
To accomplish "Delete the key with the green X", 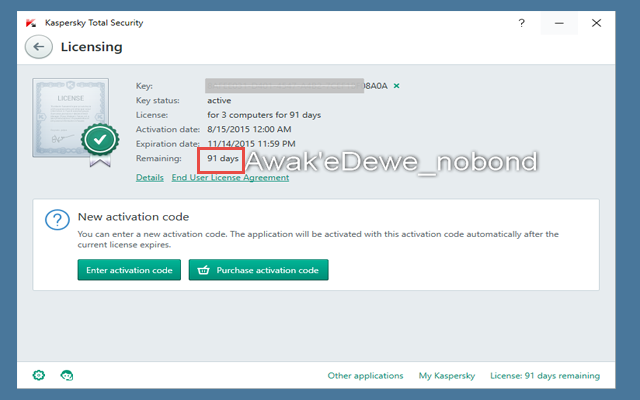I will coord(396,86).
